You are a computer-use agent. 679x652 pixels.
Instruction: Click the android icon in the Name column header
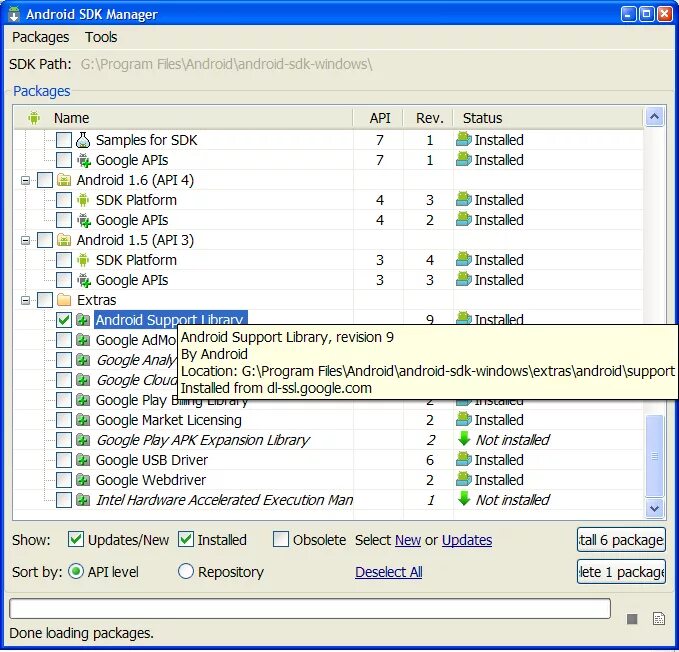pyautogui.click(x=34, y=118)
